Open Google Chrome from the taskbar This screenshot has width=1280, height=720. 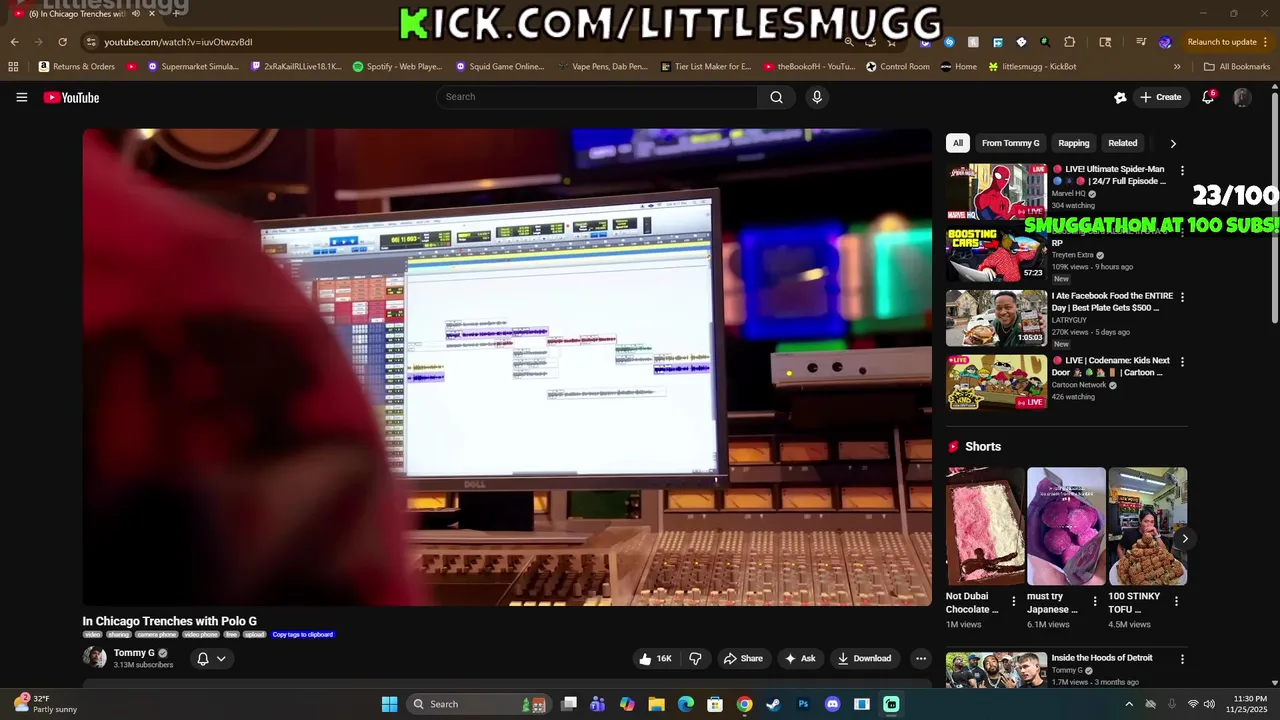tap(744, 704)
